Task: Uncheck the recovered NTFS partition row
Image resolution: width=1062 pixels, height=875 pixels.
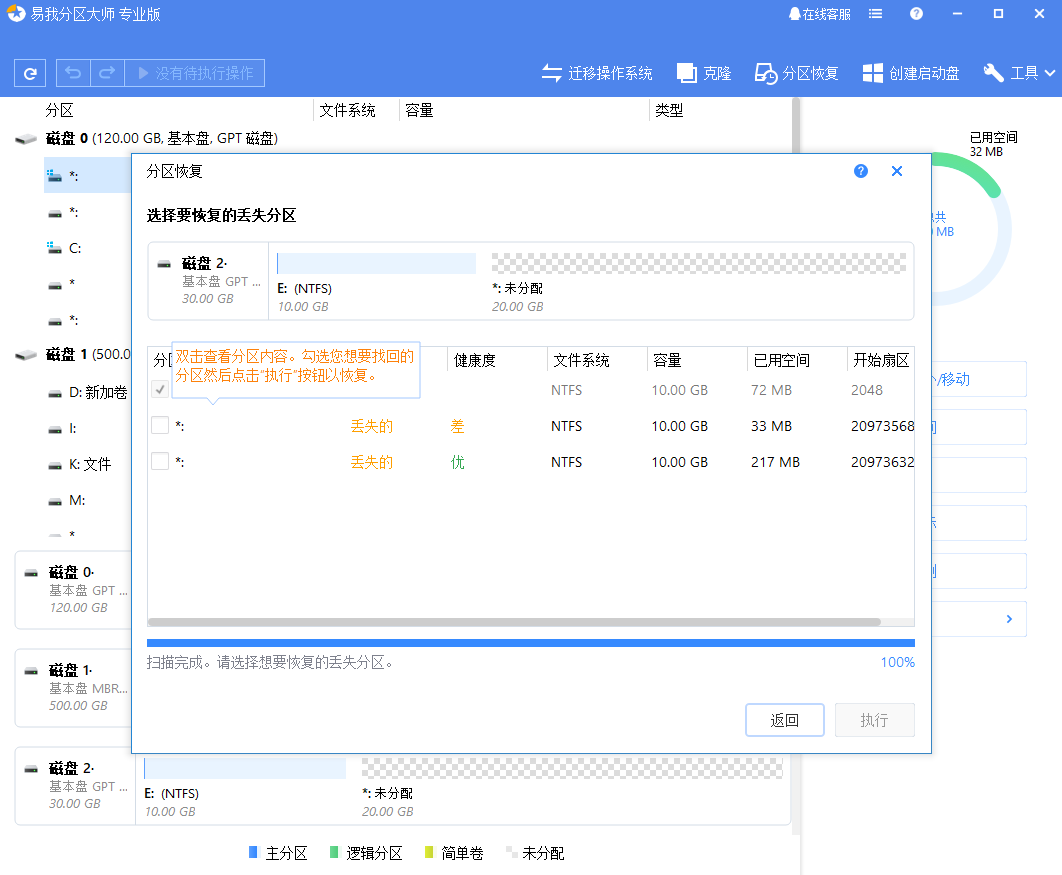Action: click(x=160, y=389)
